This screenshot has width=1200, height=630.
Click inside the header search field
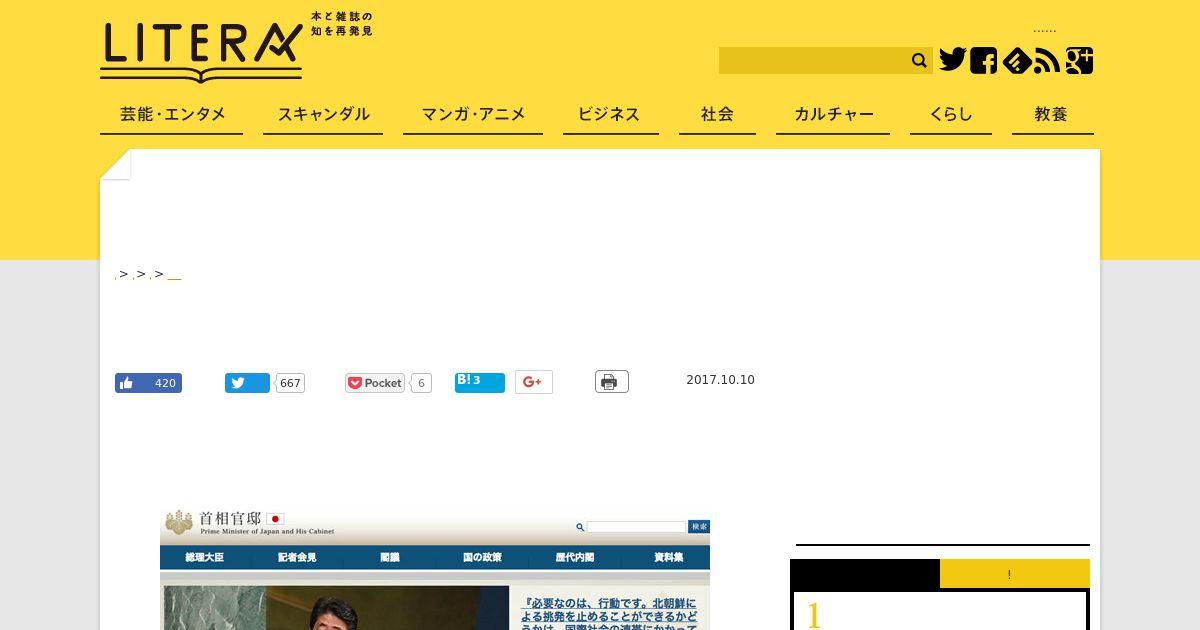pyautogui.click(x=812, y=61)
